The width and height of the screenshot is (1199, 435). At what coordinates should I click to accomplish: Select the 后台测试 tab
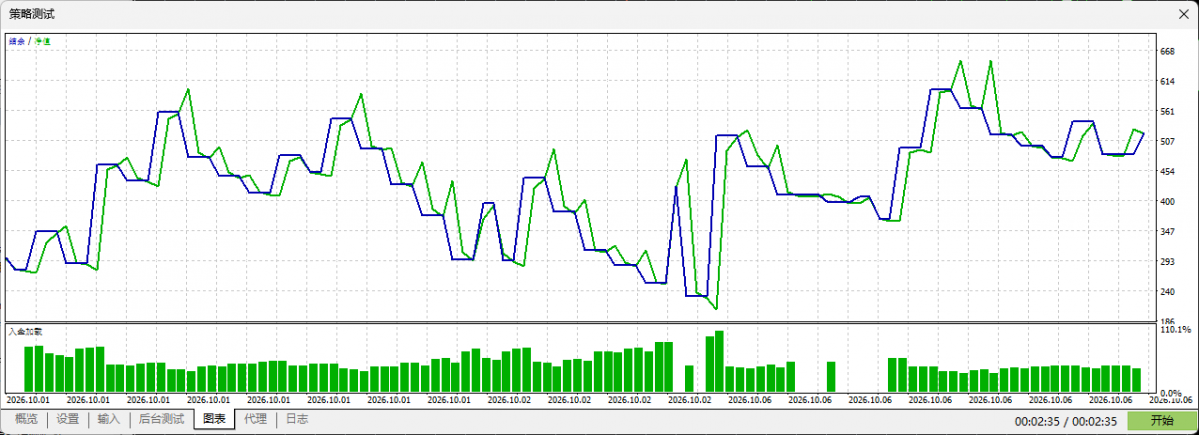(x=161, y=419)
